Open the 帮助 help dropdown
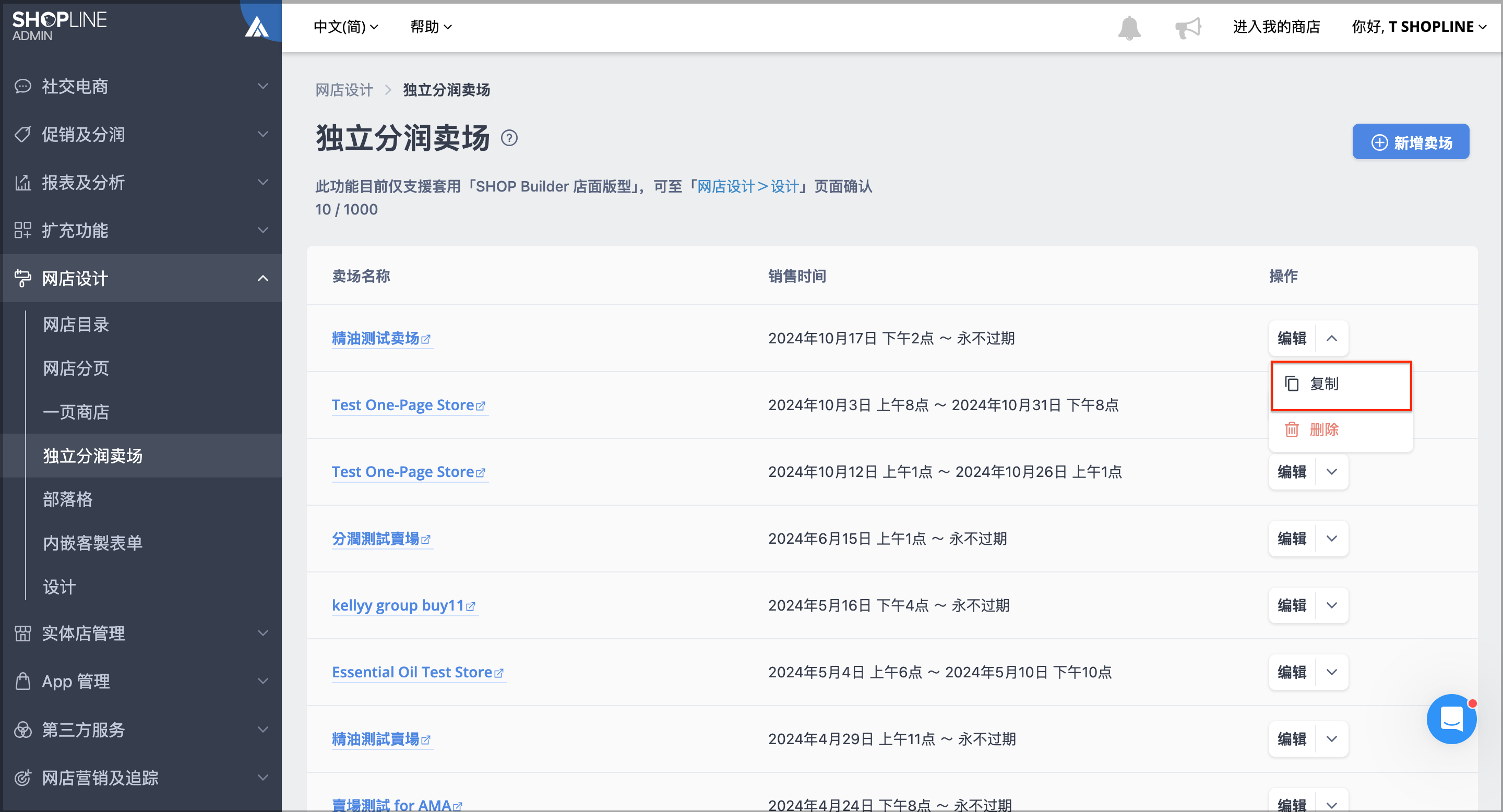 (x=431, y=27)
